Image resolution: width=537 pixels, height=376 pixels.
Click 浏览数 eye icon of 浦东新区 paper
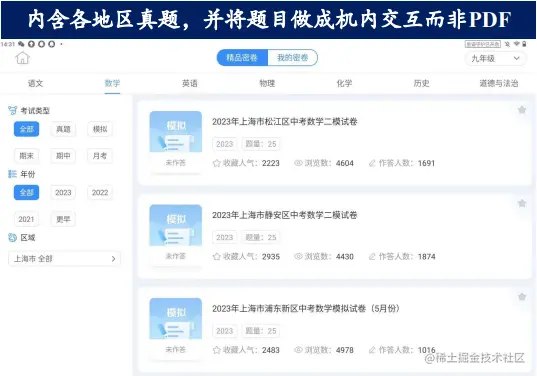tap(298, 350)
